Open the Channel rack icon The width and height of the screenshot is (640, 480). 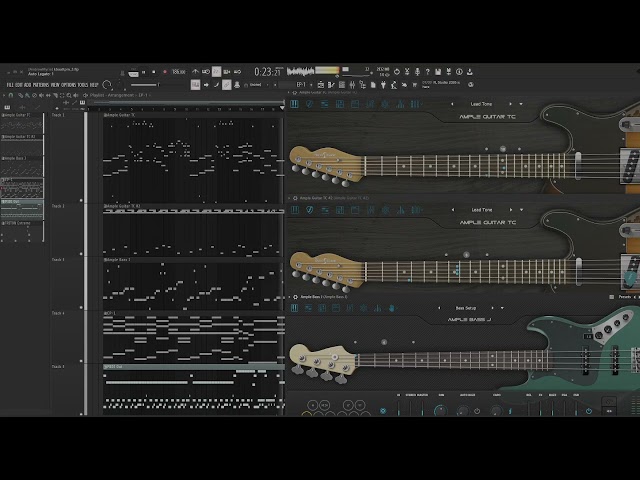[342, 85]
